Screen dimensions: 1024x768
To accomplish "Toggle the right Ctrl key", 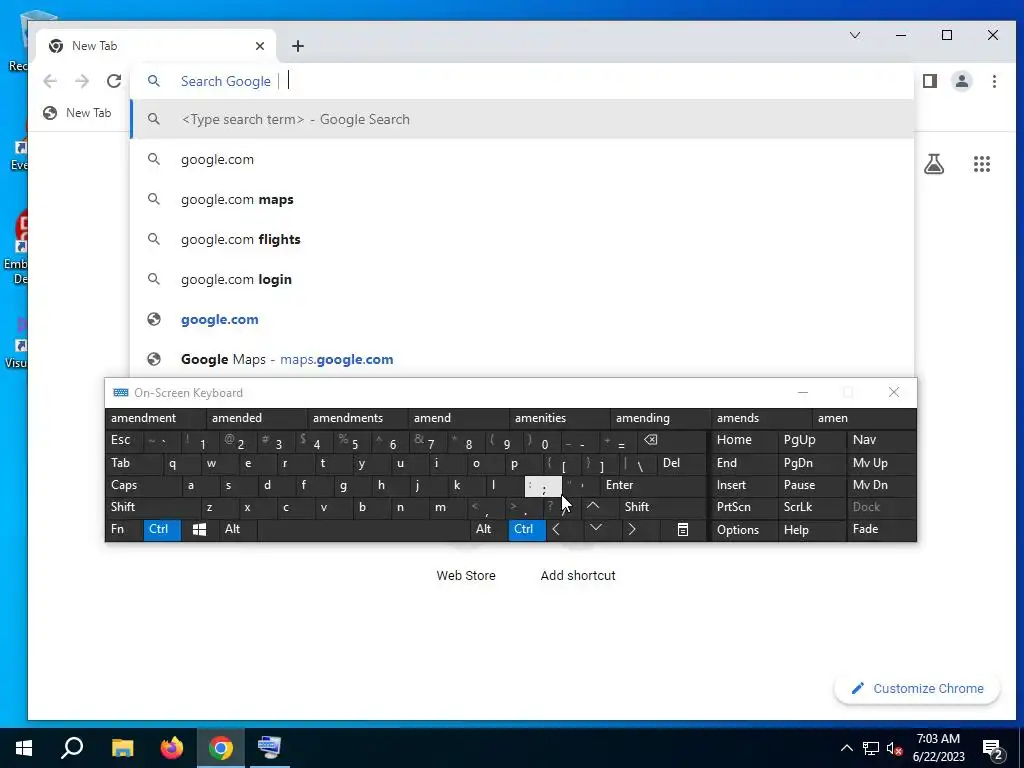I will (527, 529).
